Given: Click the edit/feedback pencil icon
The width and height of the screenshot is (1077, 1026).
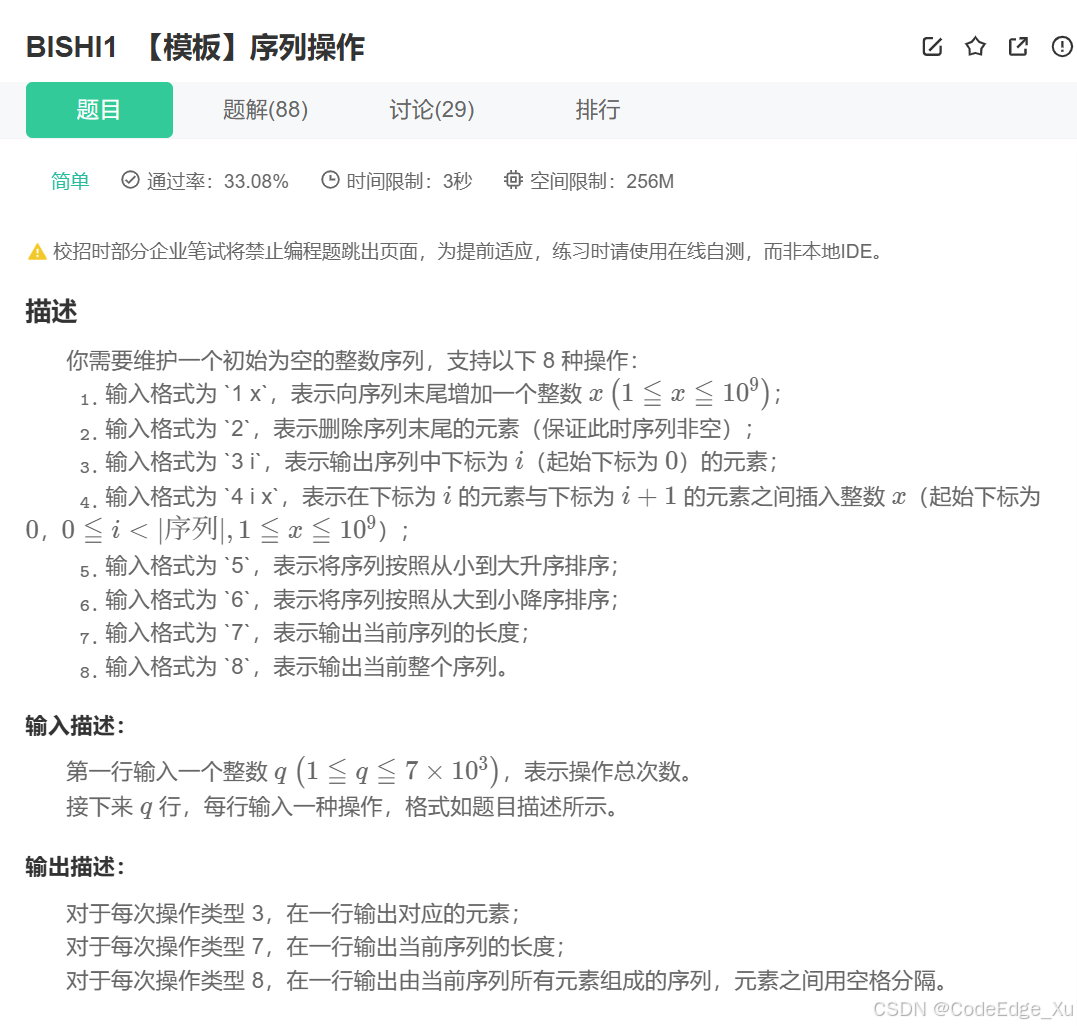Looking at the screenshot, I should [932, 46].
